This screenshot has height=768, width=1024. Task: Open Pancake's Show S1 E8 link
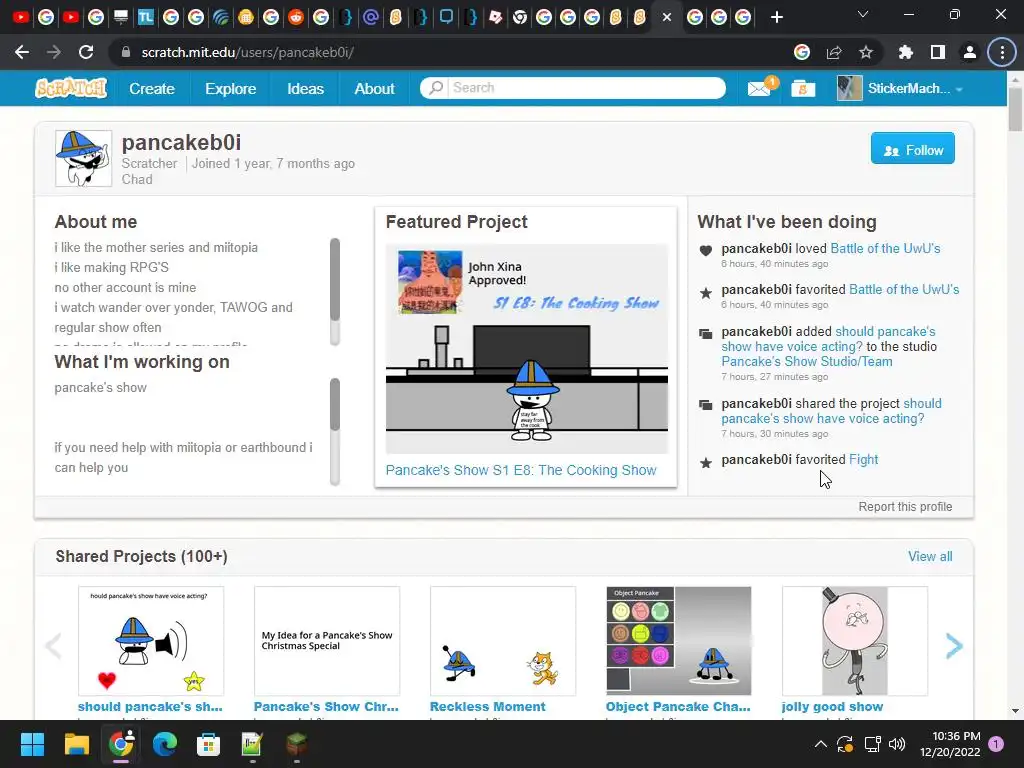pos(520,470)
